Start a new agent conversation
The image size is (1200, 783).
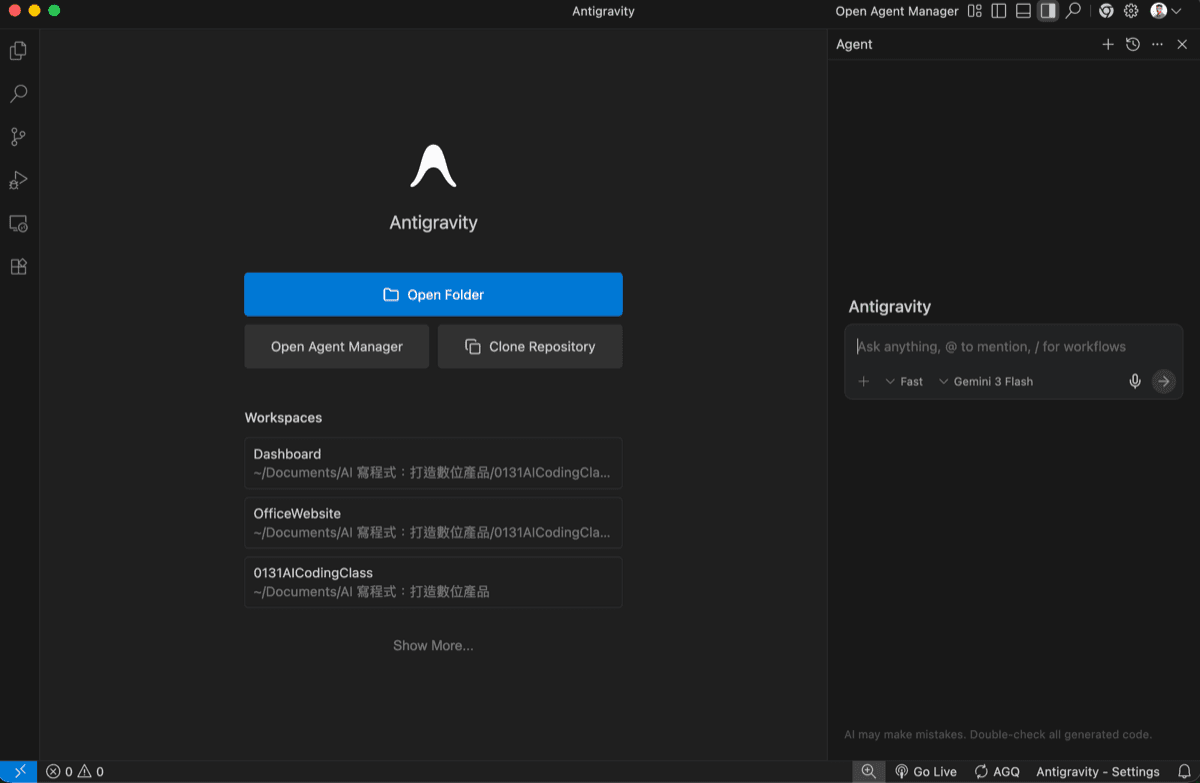(1107, 44)
